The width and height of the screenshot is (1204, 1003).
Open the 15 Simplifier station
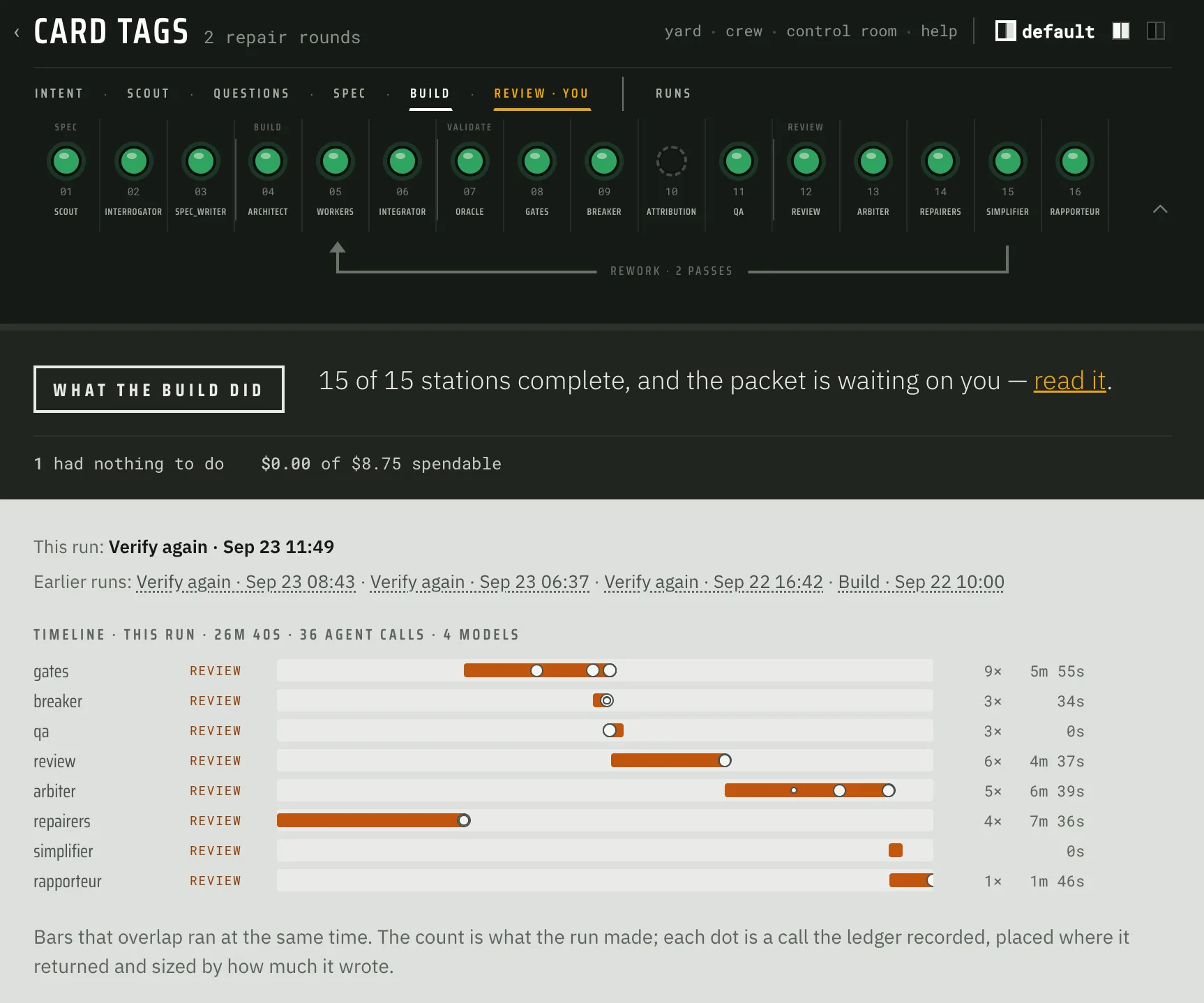(1008, 162)
